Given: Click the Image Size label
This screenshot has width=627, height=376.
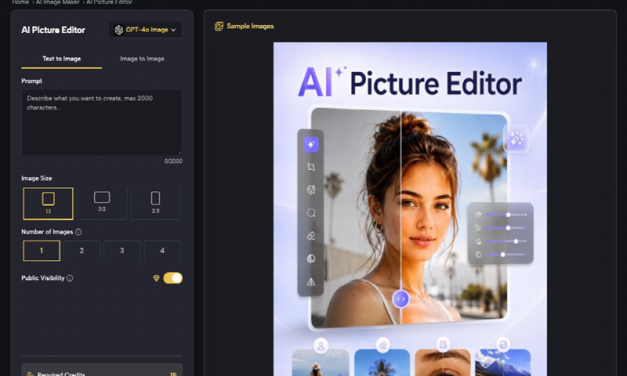Looking at the screenshot, I should pyautogui.click(x=37, y=178).
